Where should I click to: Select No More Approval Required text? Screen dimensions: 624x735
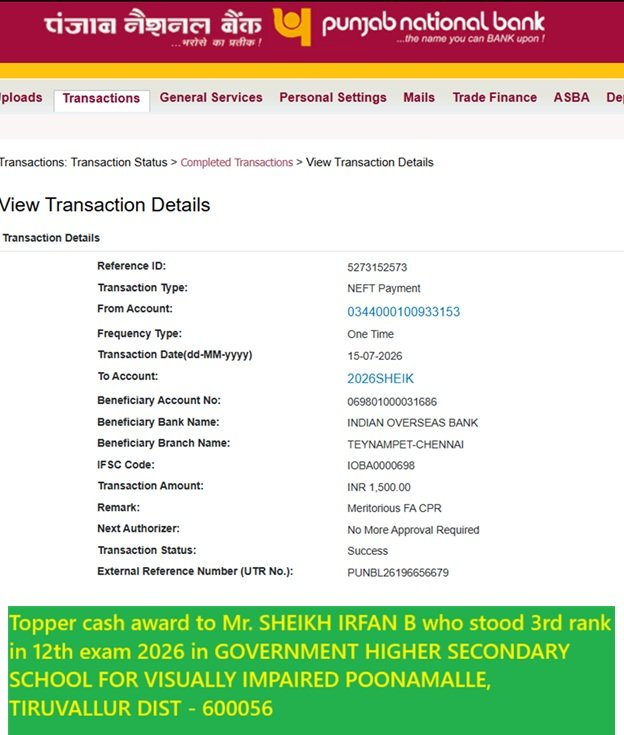413,530
